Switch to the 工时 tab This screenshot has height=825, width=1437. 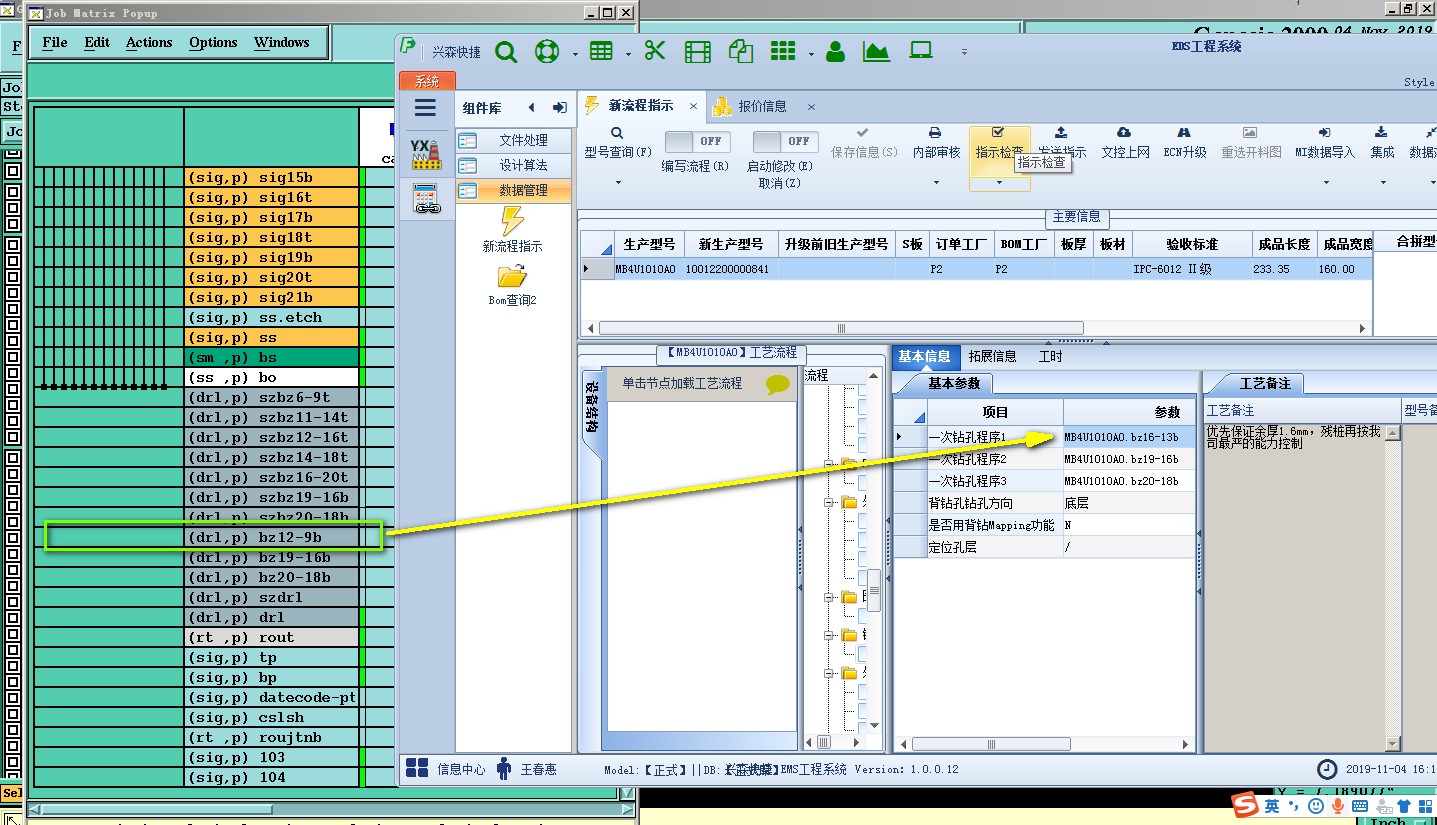tap(1050, 356)
